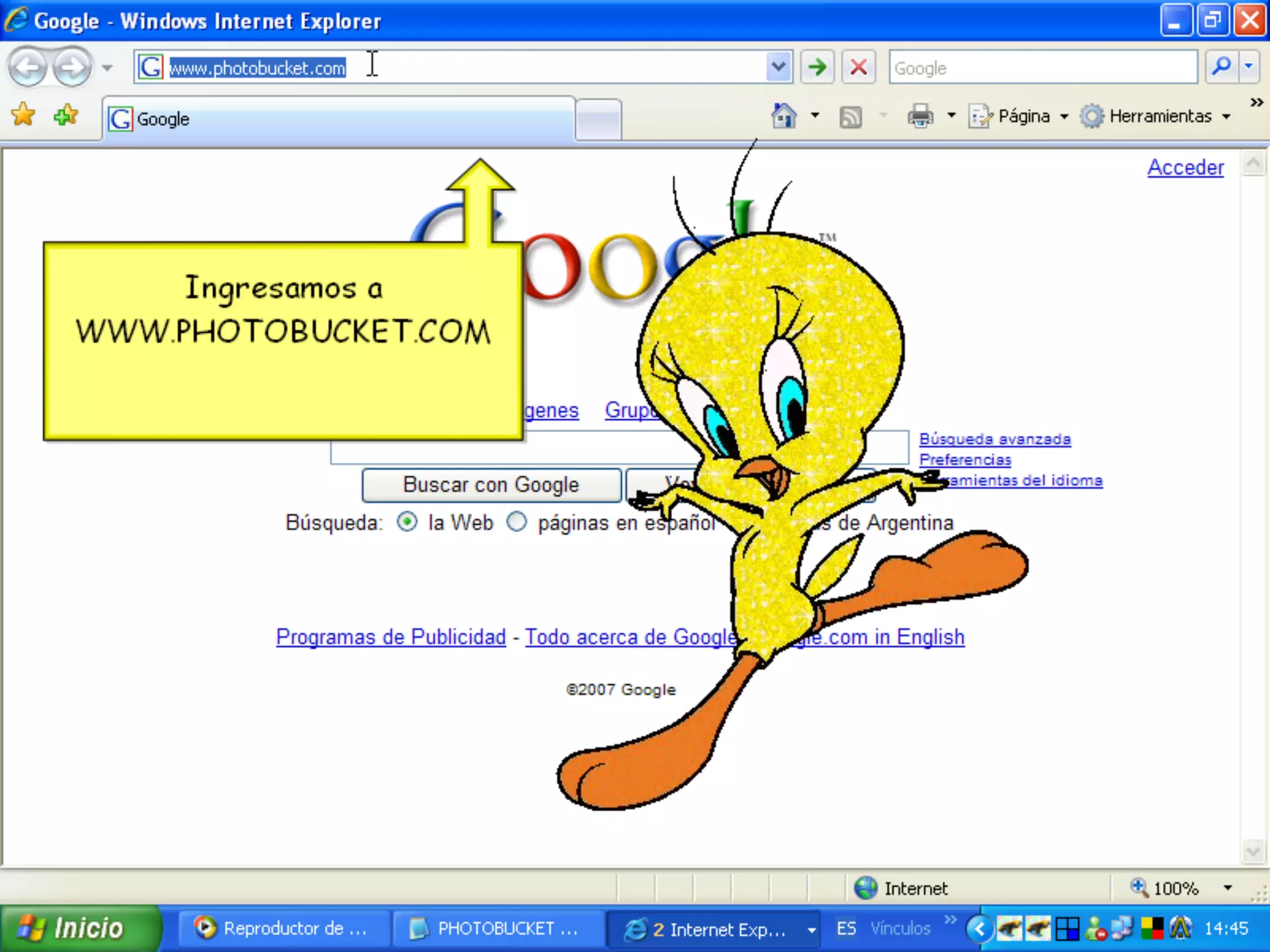Viewport: 1270px width, 952px height.
Task: Click the Print icon in toolbar
Action: (920, 116)
